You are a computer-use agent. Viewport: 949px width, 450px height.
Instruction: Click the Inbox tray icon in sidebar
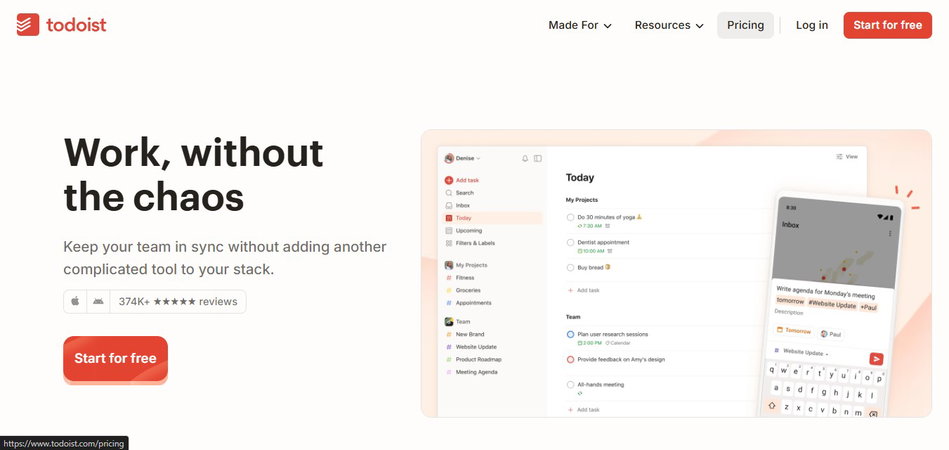click(448, 206)
